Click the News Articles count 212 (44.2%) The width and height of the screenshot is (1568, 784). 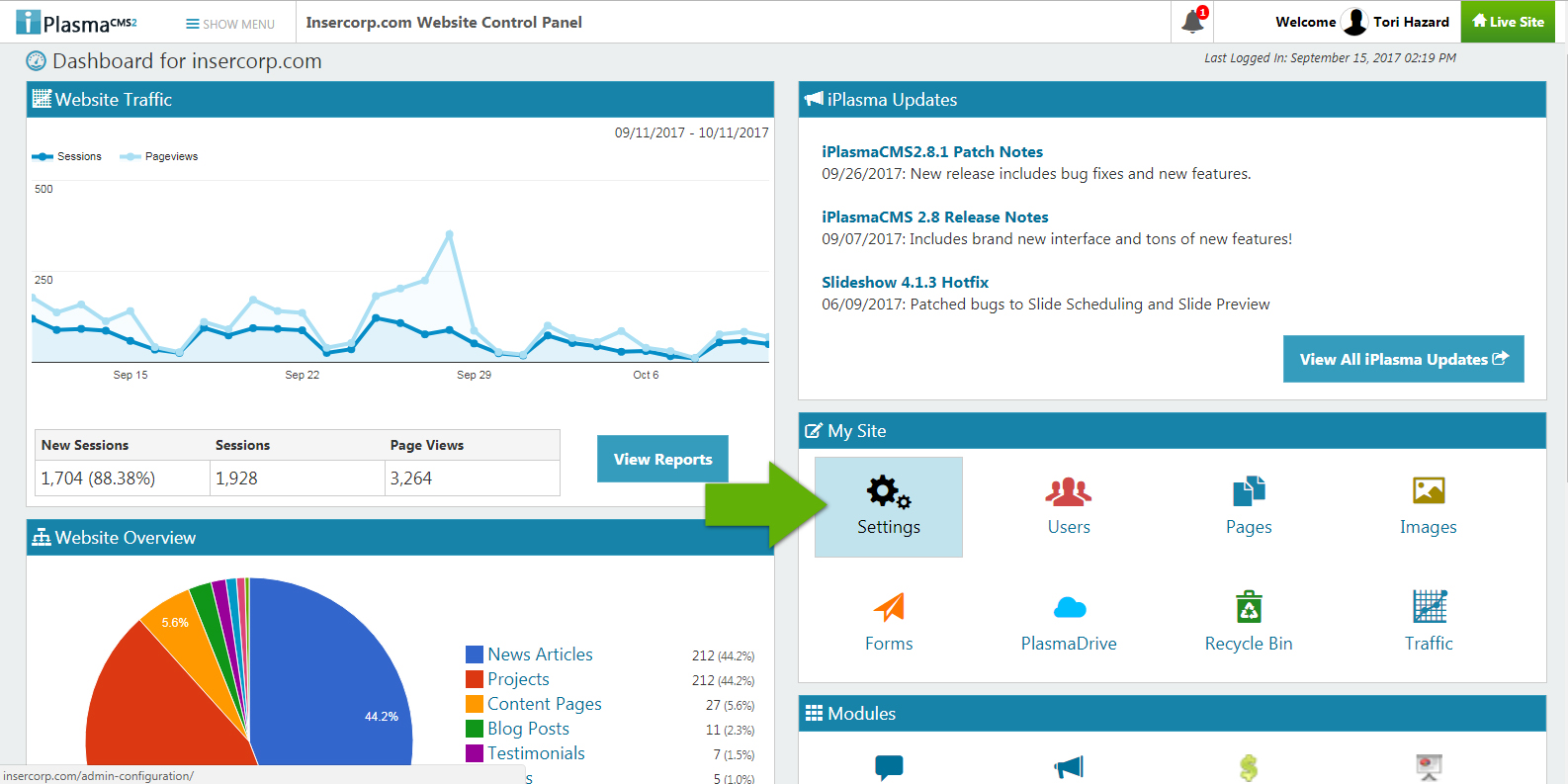click(x=723, y=655)
